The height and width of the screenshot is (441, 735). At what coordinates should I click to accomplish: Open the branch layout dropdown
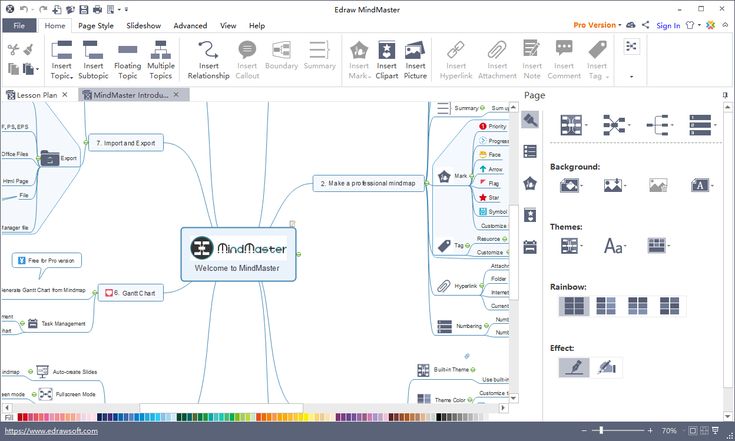[660, 125]
